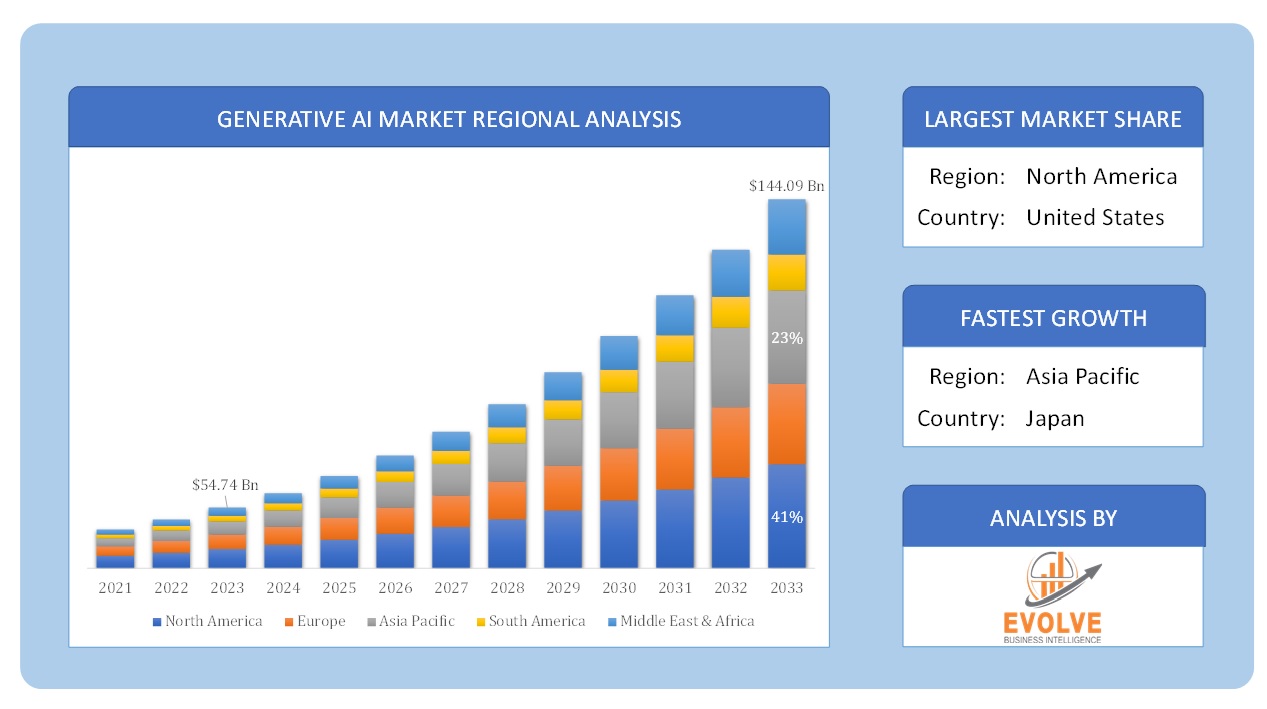Click the 2029 axis label
The height and width of the screenshot is (709, 1267).
563,588
